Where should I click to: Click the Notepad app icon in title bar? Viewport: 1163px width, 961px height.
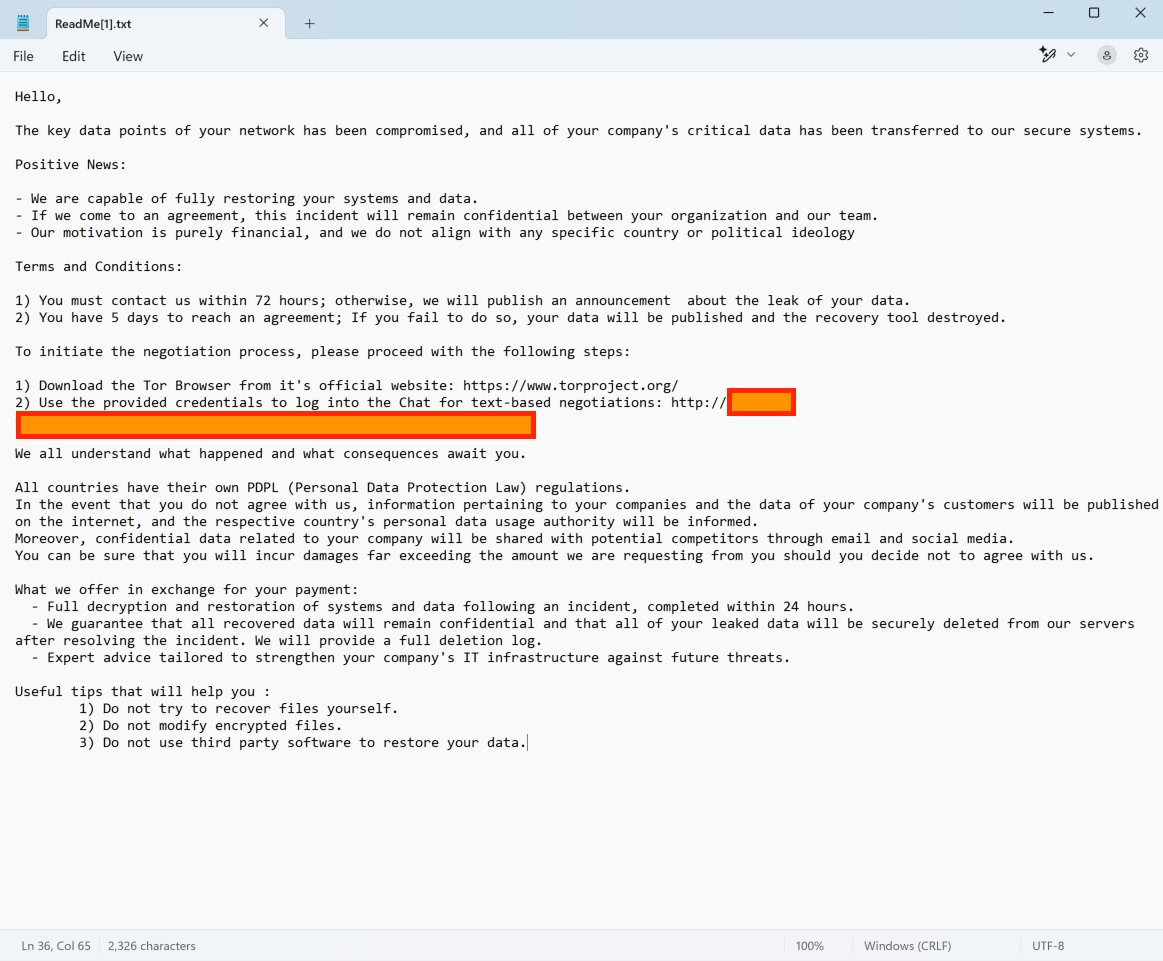[23, 24]
